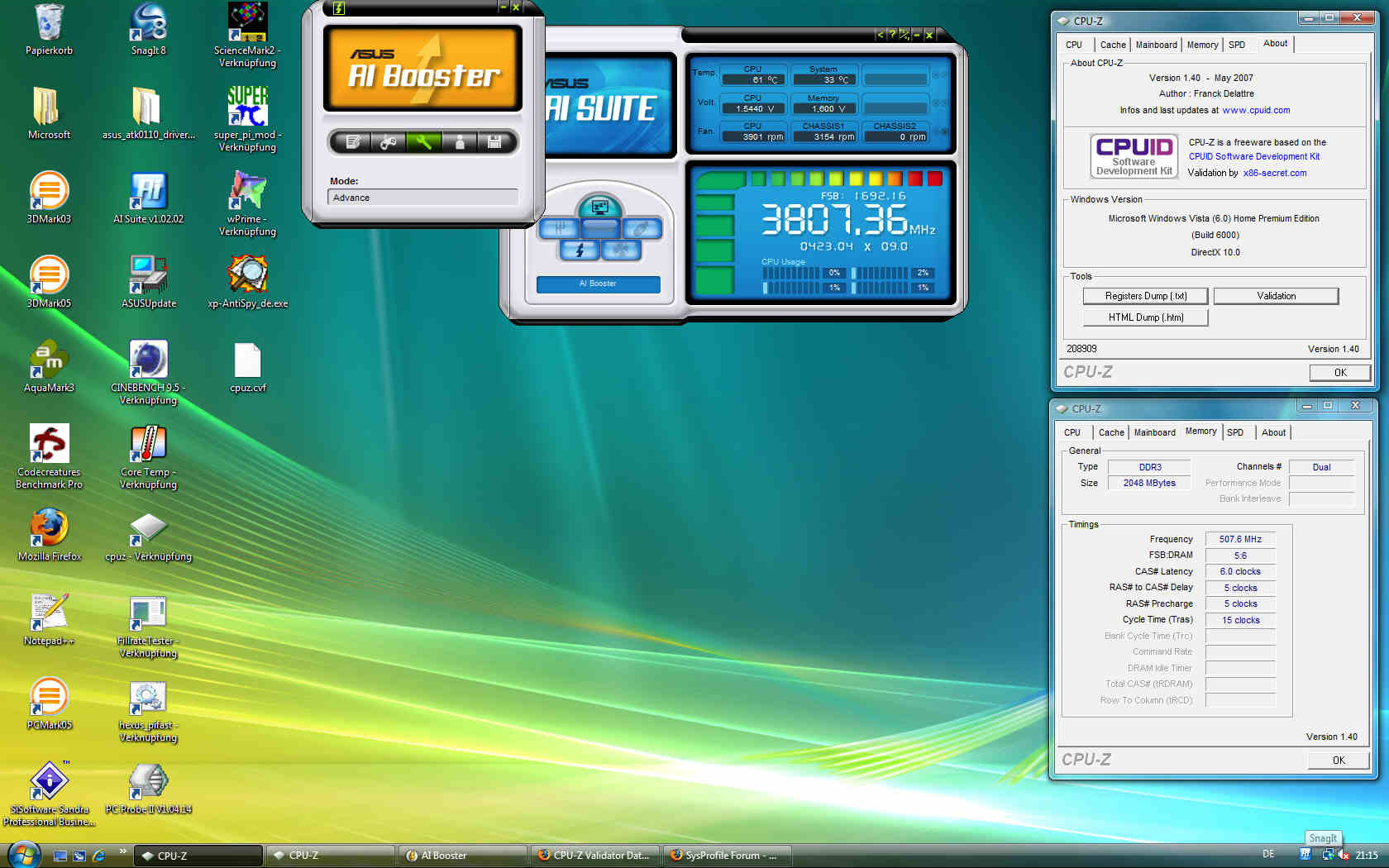This screenshot has width=1389, height=868.
Task: Launch the Core Temp shortcut
Action: [x=148, y=457]
